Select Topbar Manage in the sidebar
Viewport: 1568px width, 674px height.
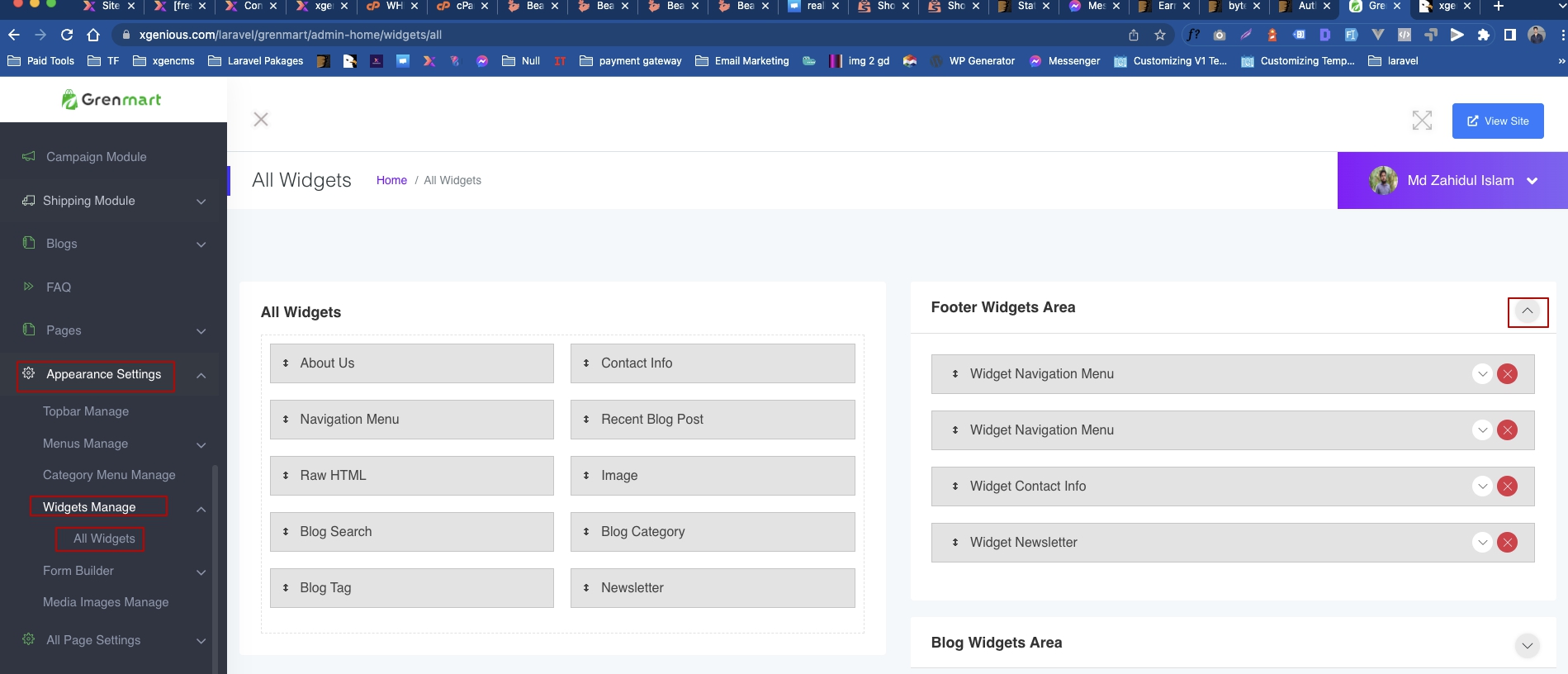point(86,411)
